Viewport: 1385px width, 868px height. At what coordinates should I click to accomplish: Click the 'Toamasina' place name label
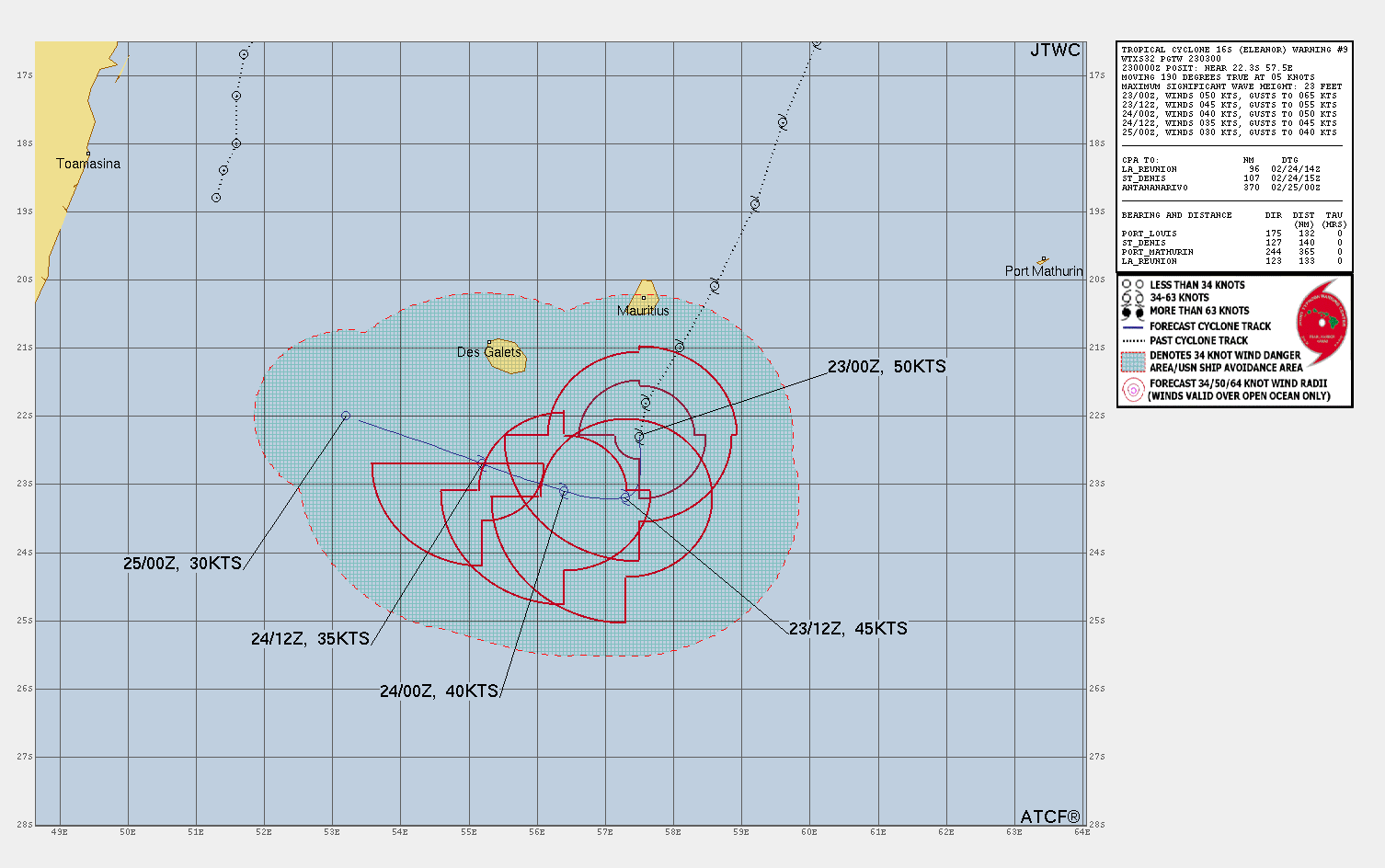(x=88, y=164)
